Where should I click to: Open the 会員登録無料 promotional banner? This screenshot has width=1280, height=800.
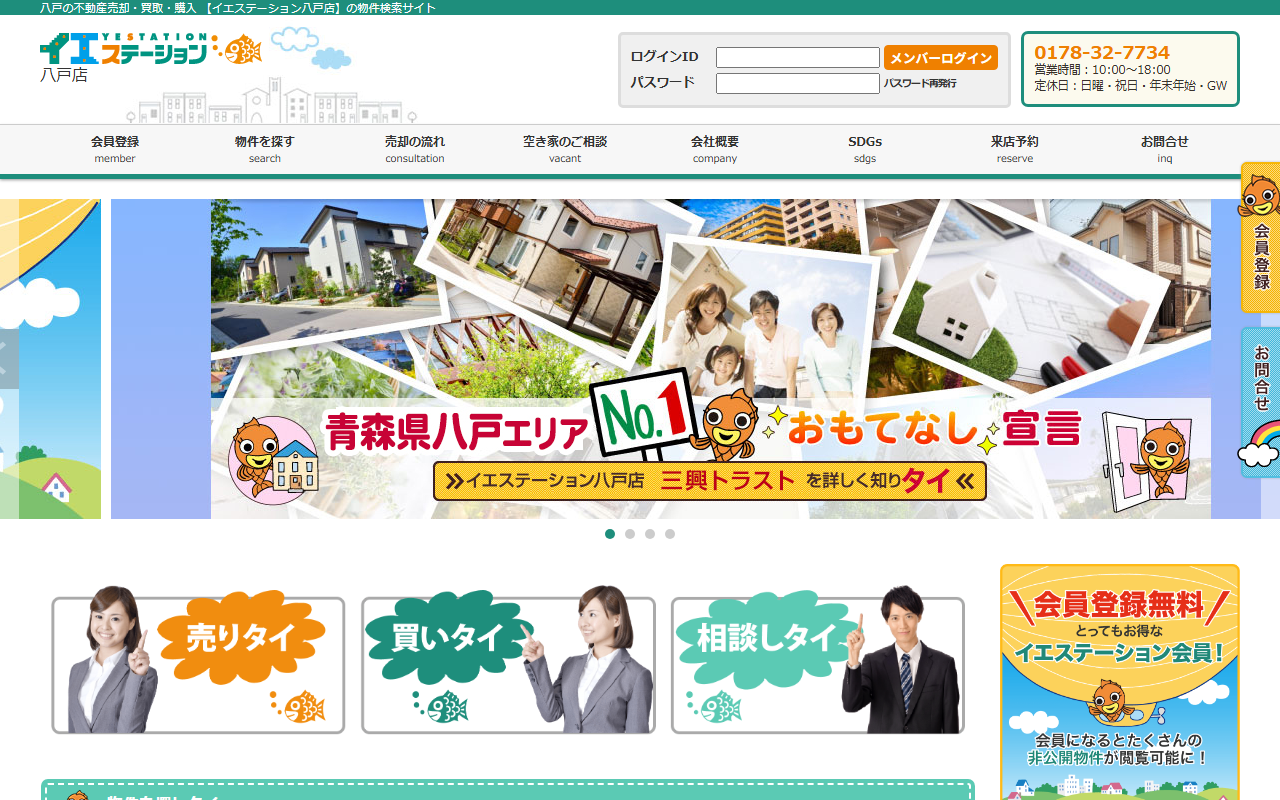(1120, 682)
